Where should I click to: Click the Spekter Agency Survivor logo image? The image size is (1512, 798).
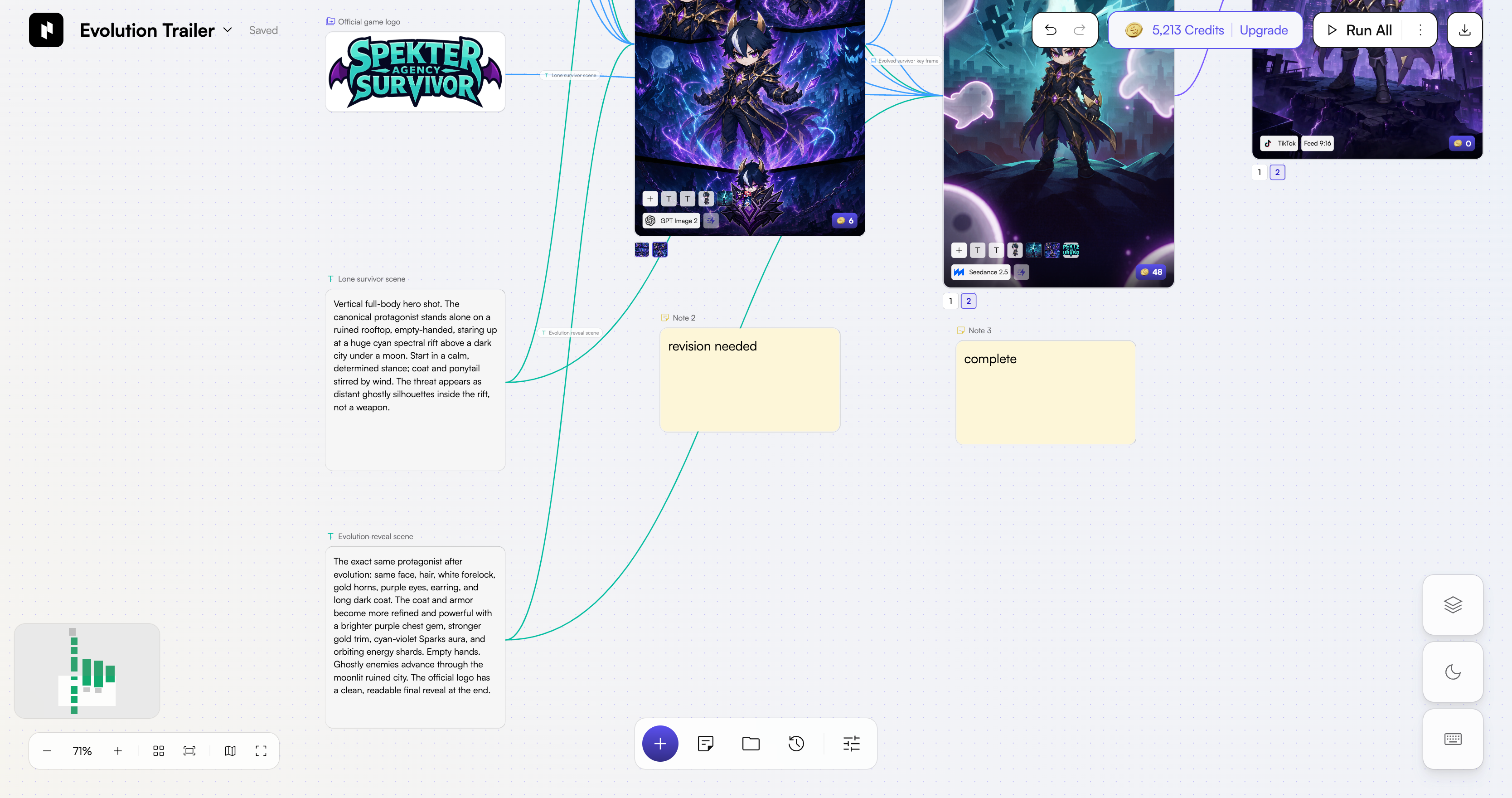415,72
